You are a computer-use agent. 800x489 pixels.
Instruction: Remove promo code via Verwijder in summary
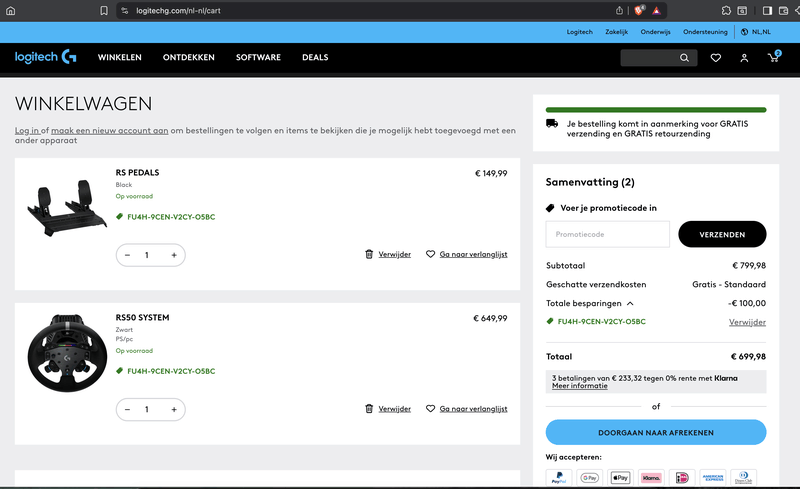(747, 322)
